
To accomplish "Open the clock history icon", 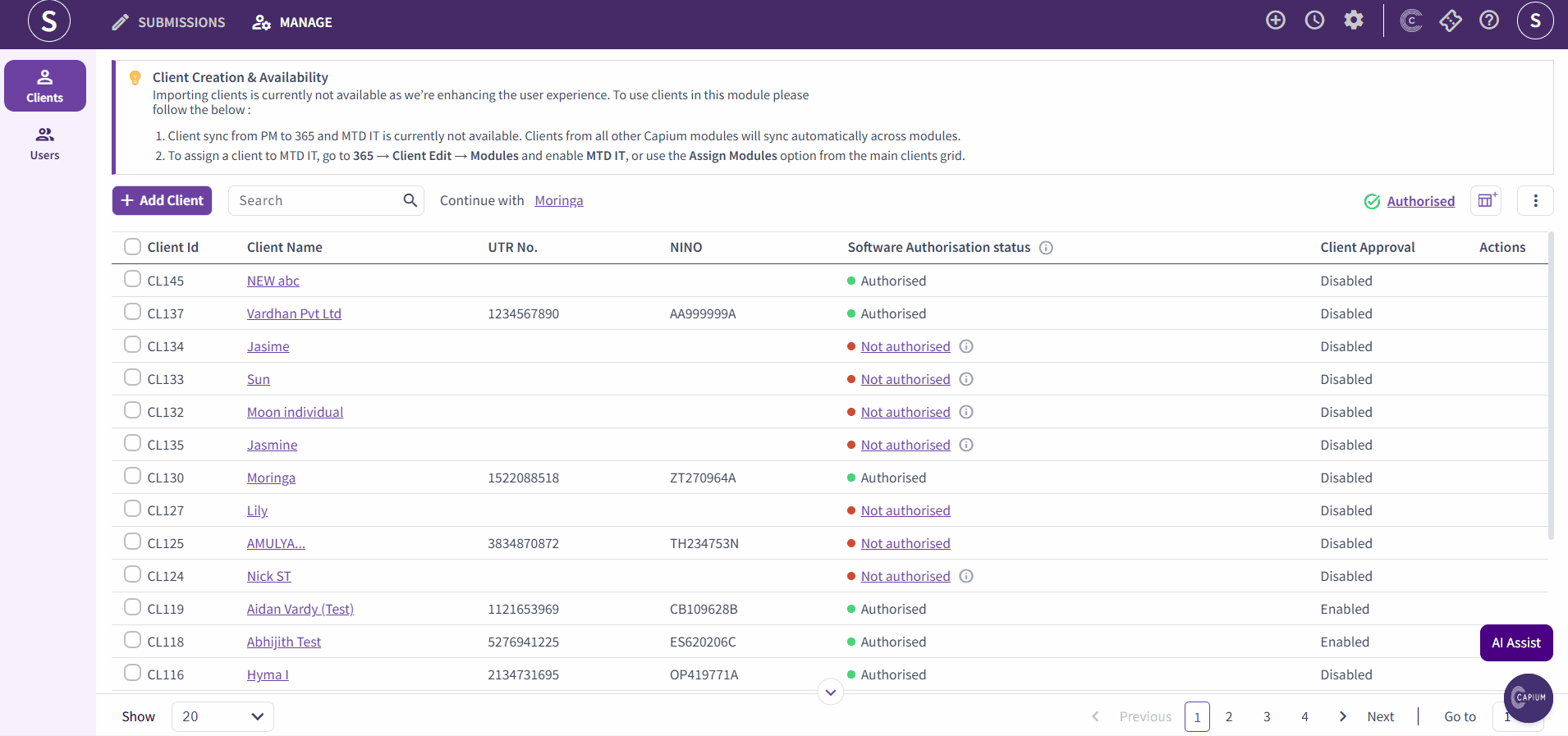I will point(1314,21).
